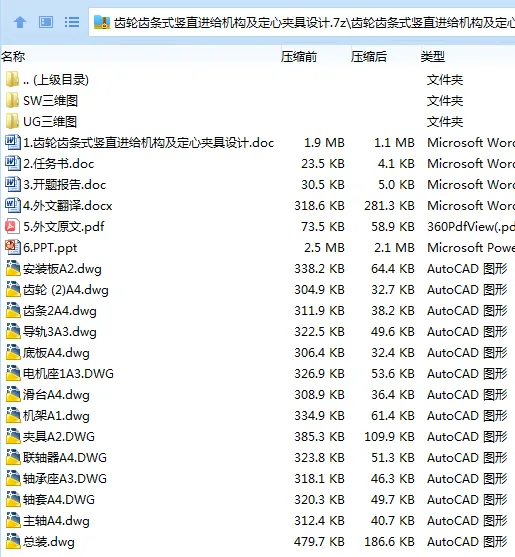Switch to list view with the toolbar button
The width and height of the screenshot is (515, 557).
click(72, 22)
